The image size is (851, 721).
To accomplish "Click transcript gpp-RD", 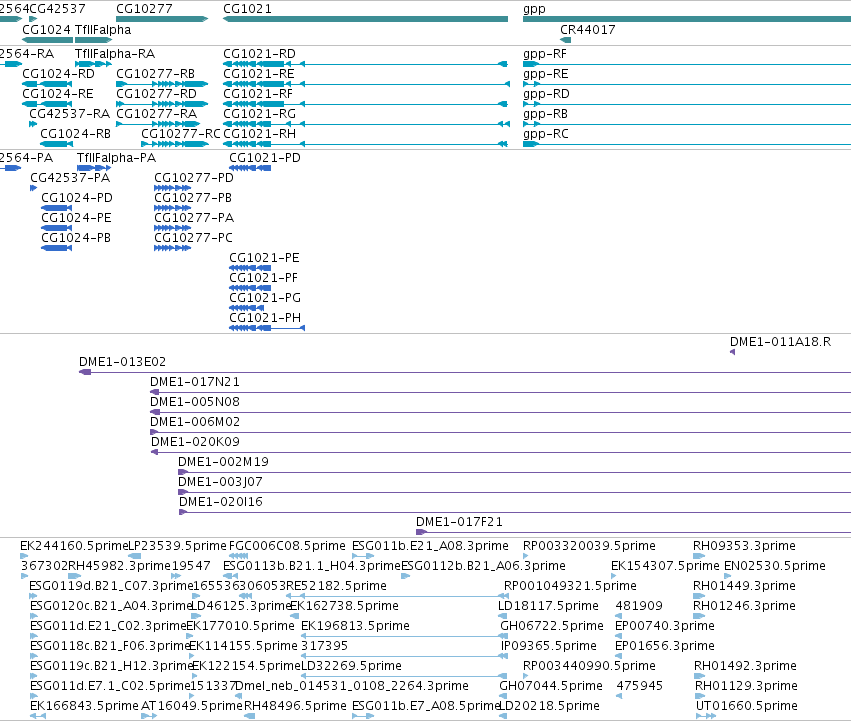I will (x=546, y=94).
